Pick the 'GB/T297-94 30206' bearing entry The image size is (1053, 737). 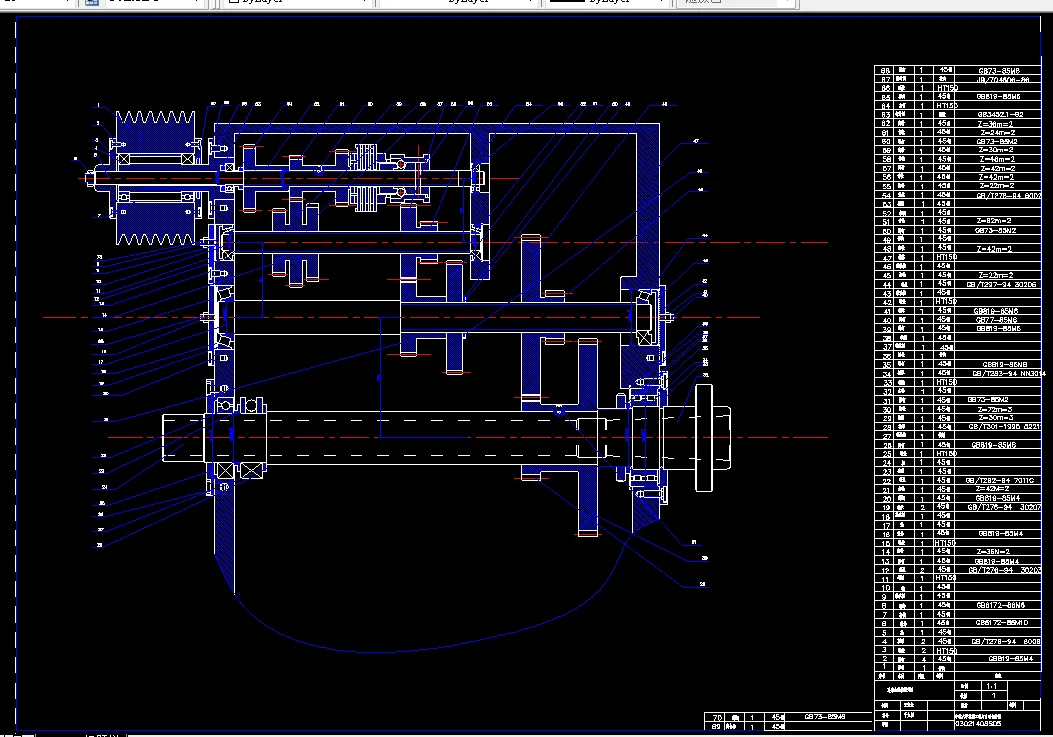1001,284
